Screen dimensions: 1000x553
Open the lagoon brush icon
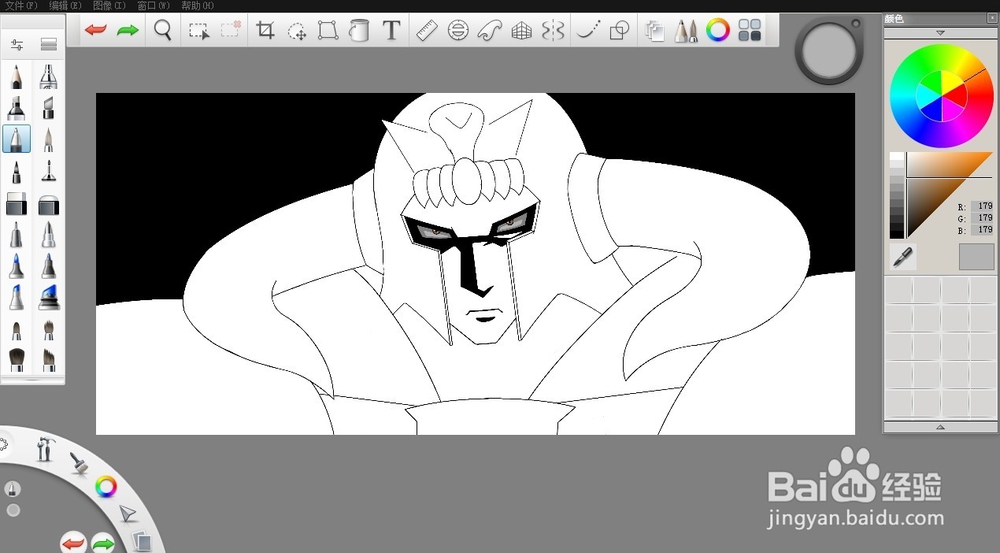[x=79, y=463]
